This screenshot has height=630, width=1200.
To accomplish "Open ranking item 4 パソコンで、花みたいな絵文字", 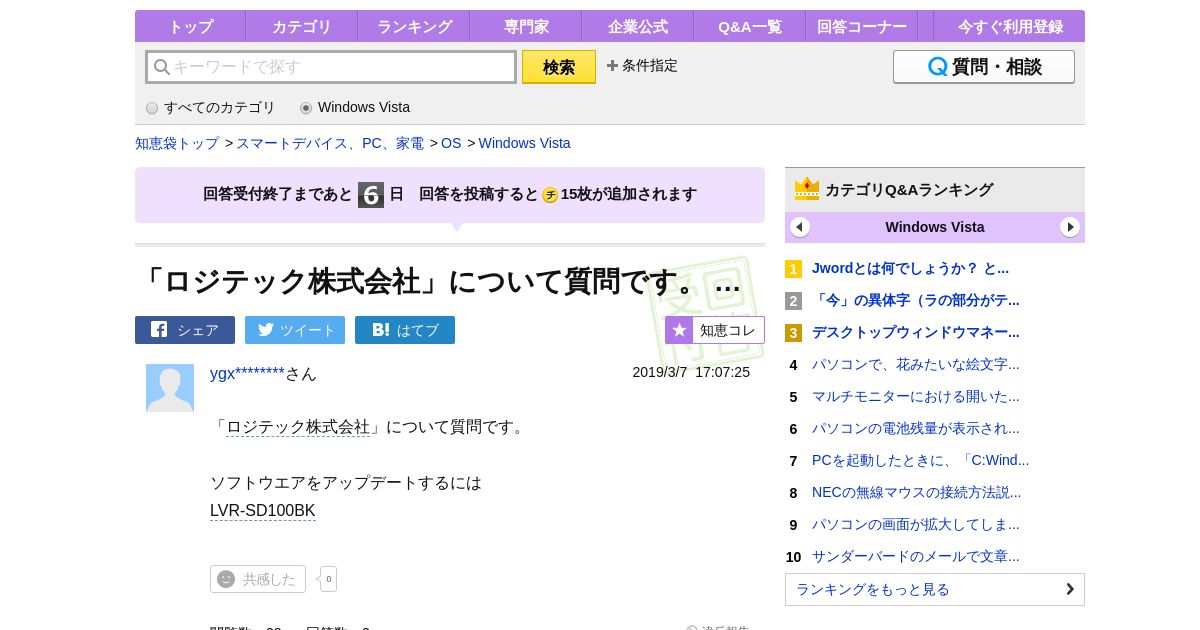I will [x=916, y=364].
